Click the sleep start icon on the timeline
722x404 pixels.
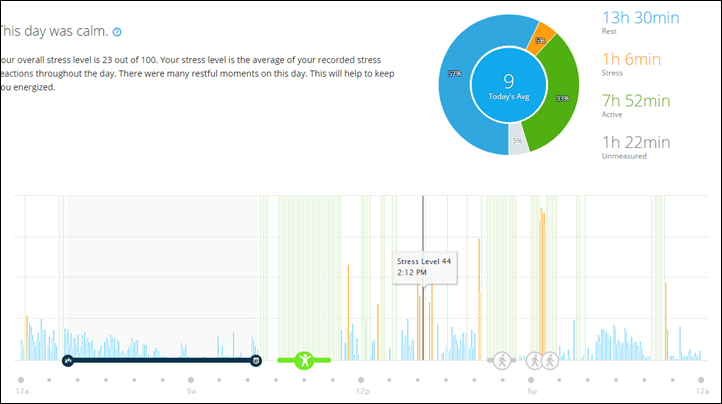(67, 360)
